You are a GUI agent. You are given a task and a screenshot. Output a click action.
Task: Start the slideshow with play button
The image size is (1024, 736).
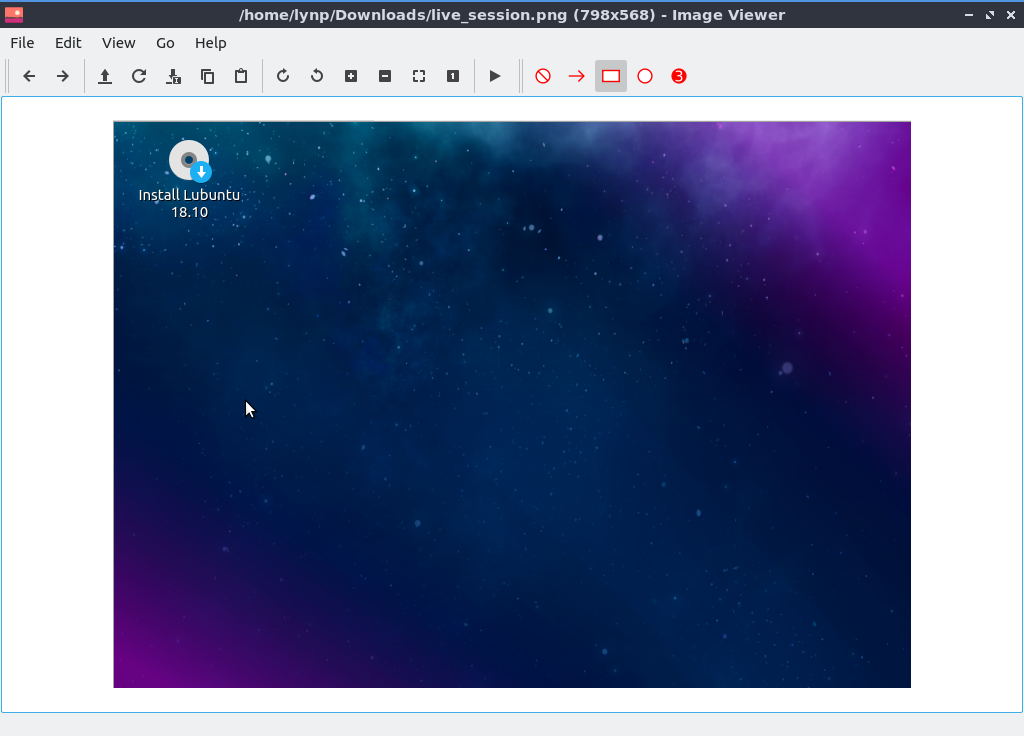pos(495,76)
